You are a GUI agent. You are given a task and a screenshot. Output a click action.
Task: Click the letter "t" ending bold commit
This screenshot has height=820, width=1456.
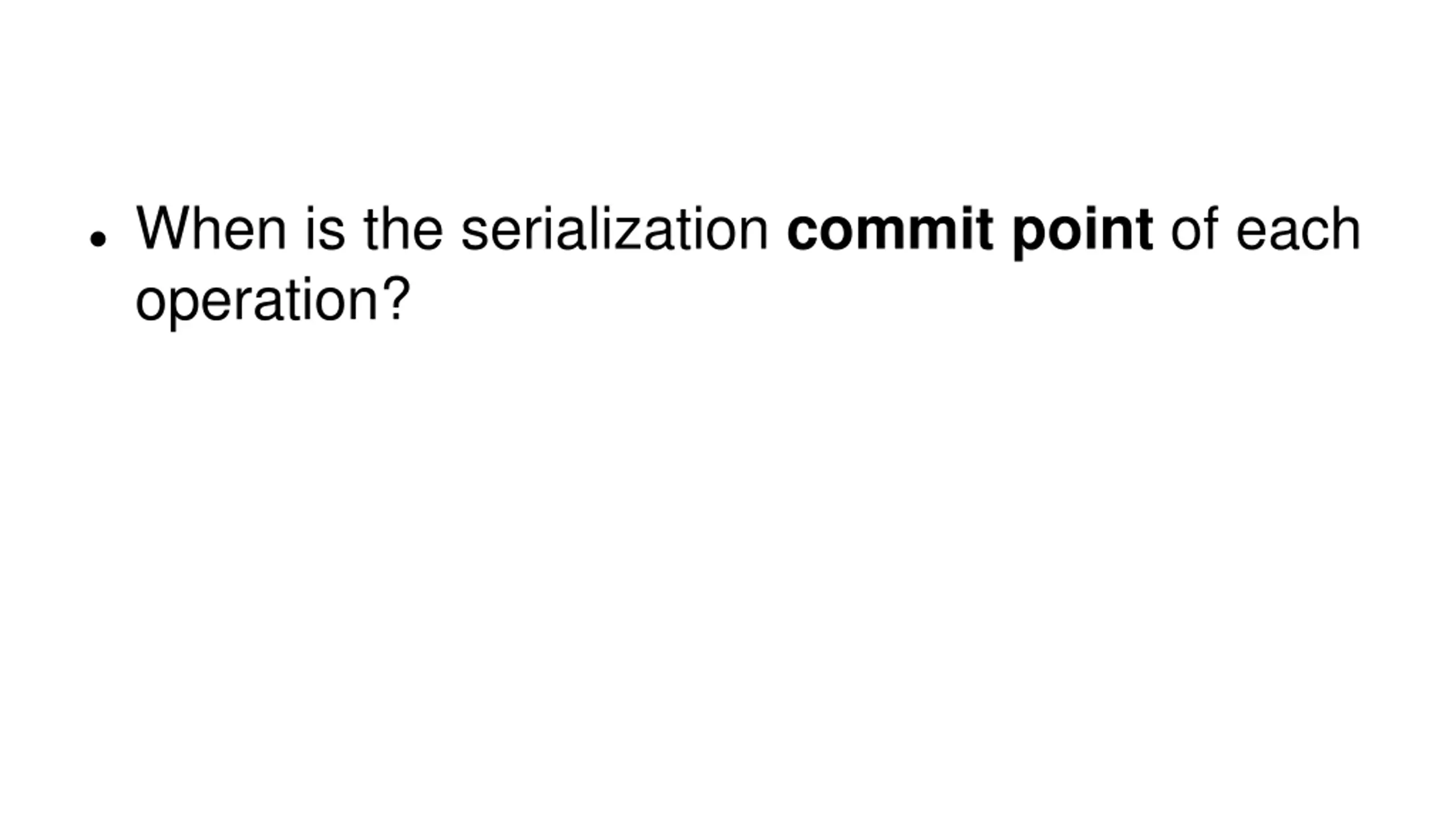tap(985, 230)
